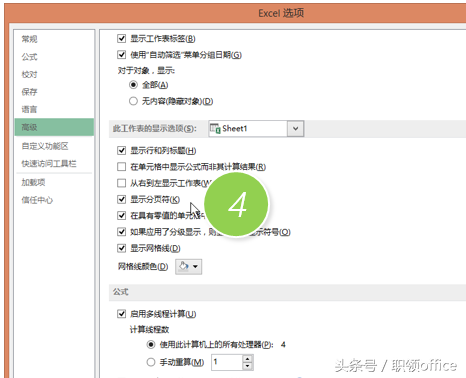
Task: Select the 手动重算 radio button
Action: pyautogui.click(x=151, y=362)
